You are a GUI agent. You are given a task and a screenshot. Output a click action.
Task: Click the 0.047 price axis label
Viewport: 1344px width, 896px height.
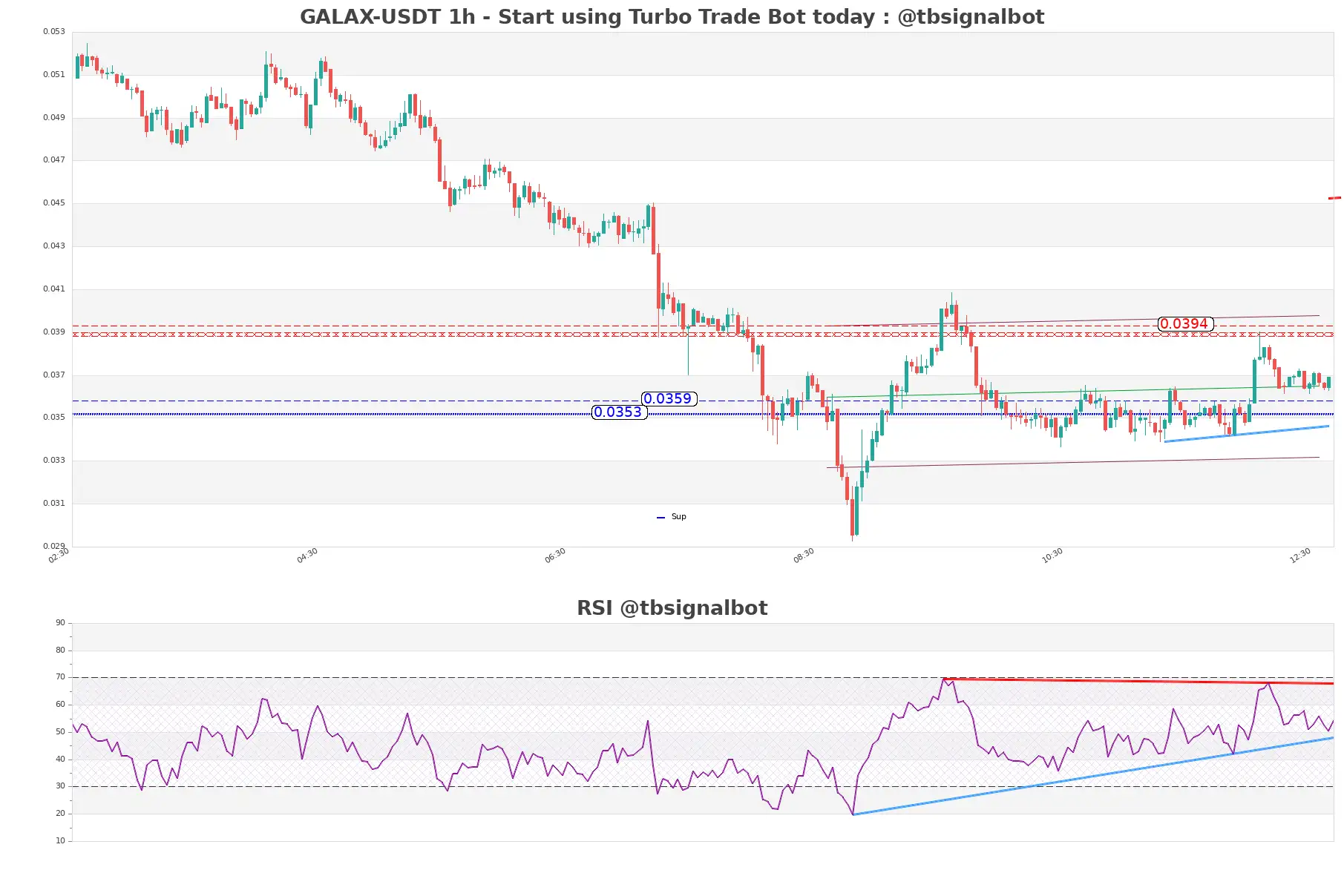click(x=54, y=160)
